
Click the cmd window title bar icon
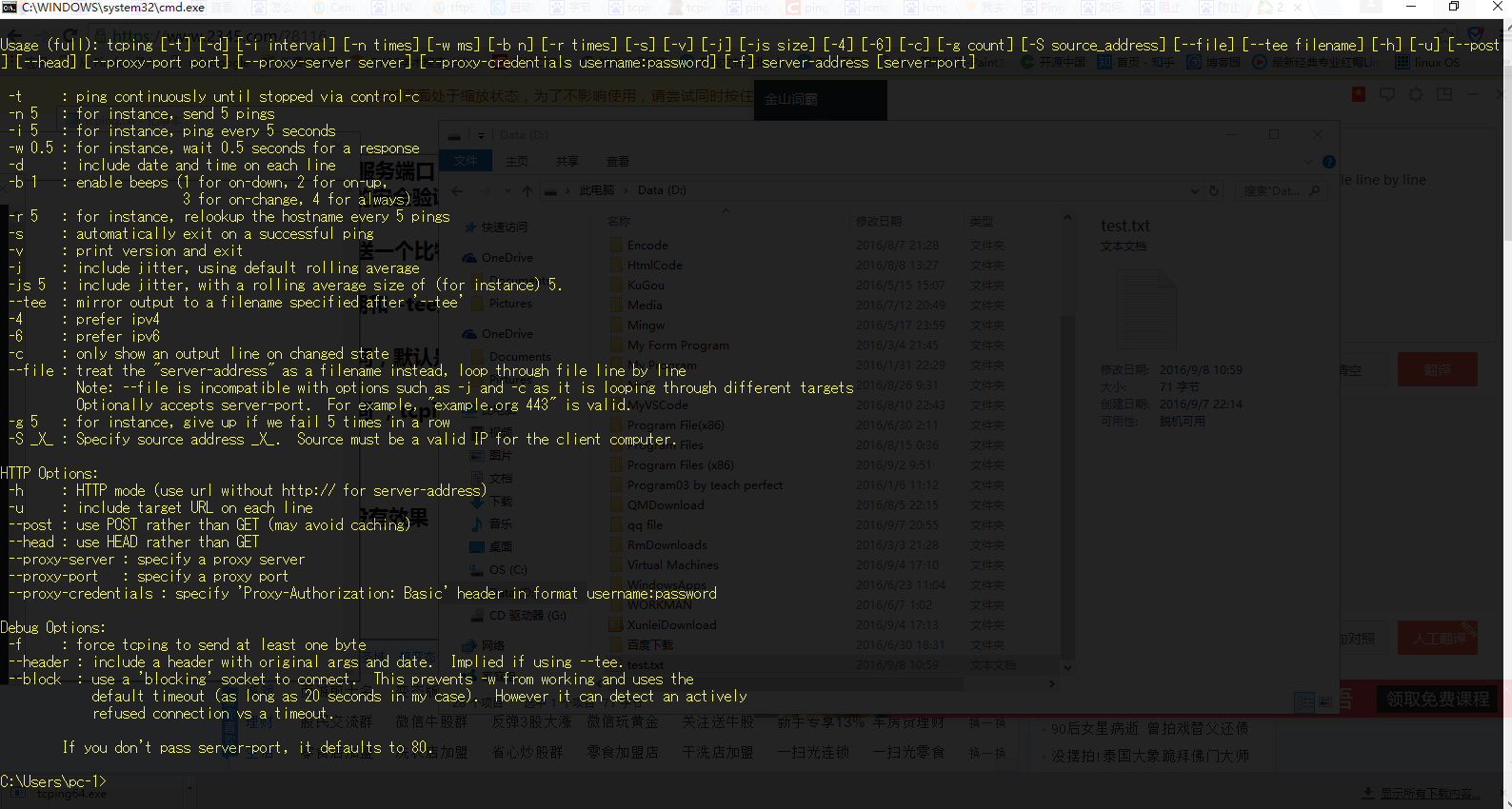click(x=10, y=8)
